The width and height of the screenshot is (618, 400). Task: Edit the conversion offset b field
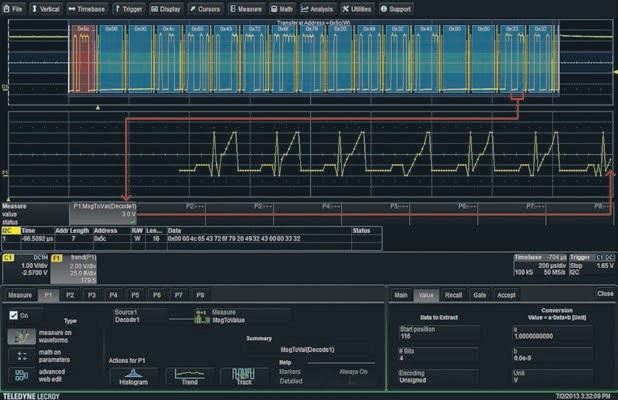click(552, 355)
